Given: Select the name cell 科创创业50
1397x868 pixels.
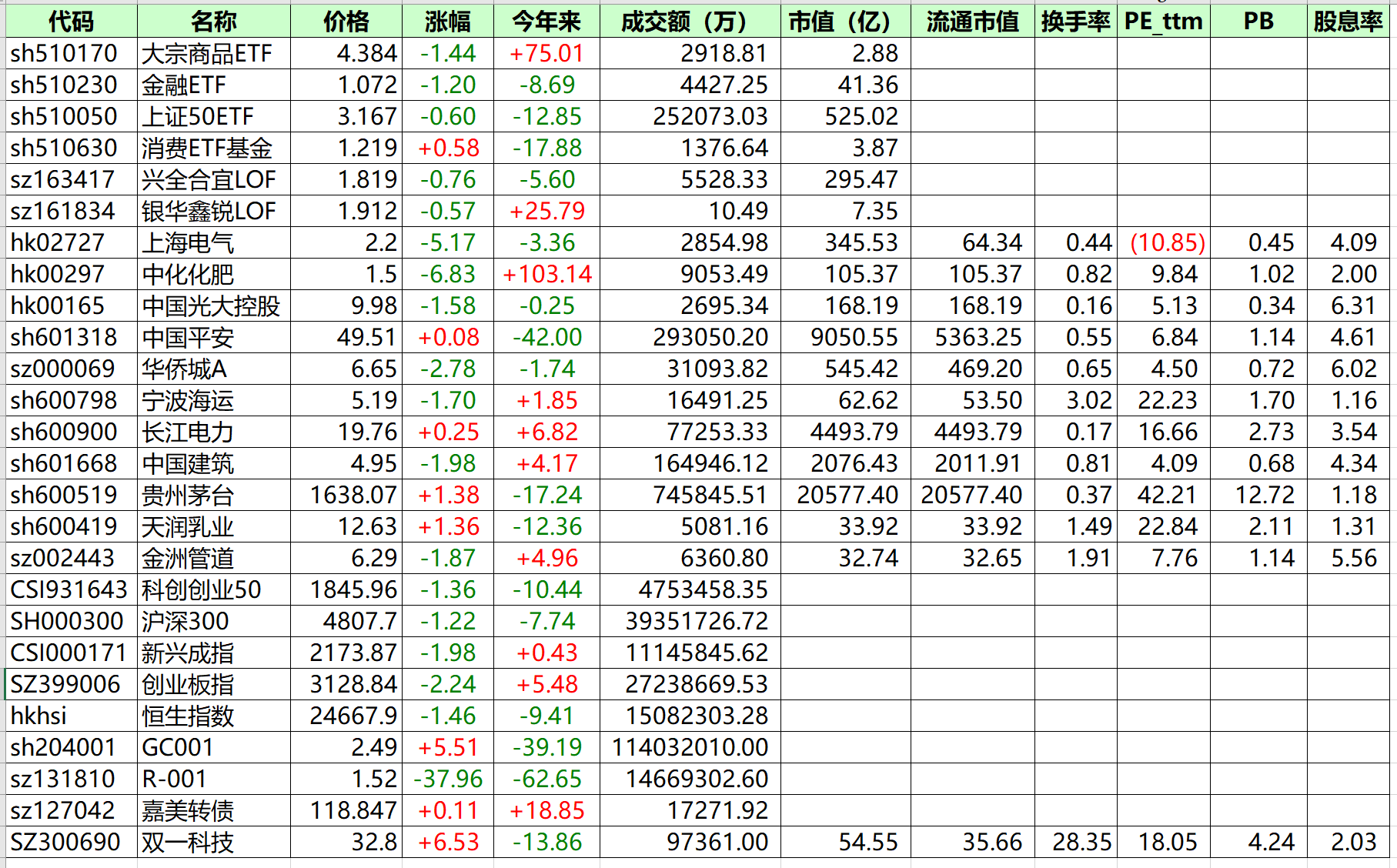Looking at the screenshot, I should [214, 589].
